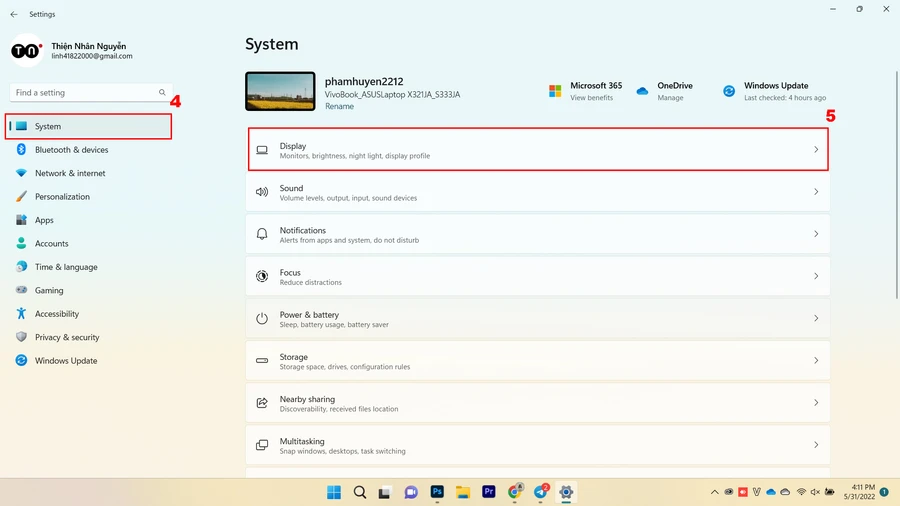Open Telegram from the taskbar

tap(541, 492)
